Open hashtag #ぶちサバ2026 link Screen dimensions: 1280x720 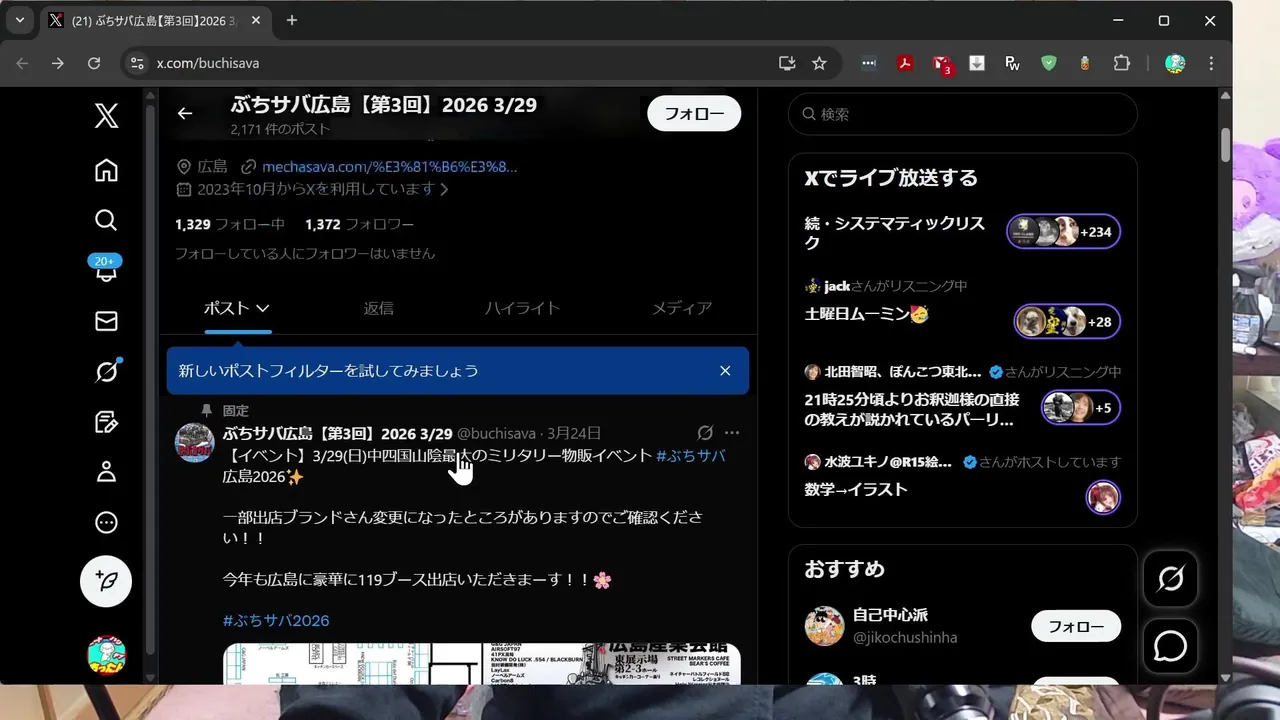pos(276,620)
